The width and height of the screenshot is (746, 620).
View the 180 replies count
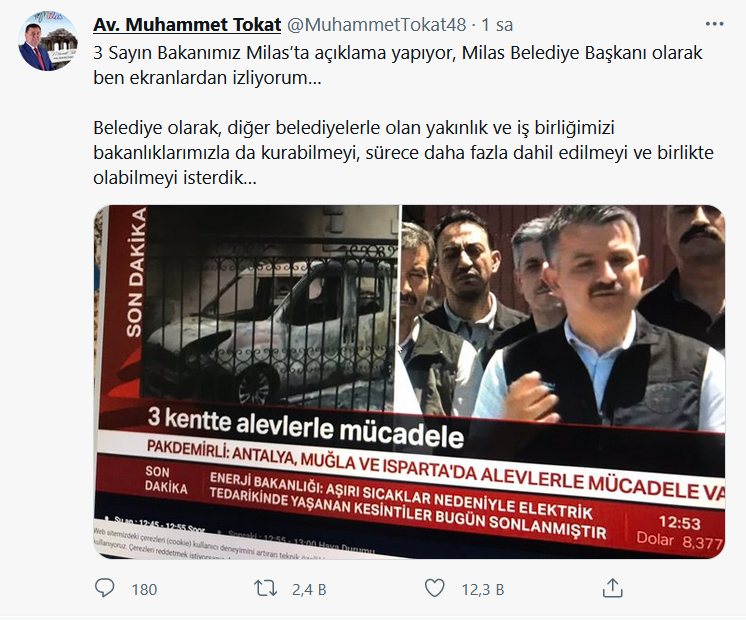click(x=144, y=590)
